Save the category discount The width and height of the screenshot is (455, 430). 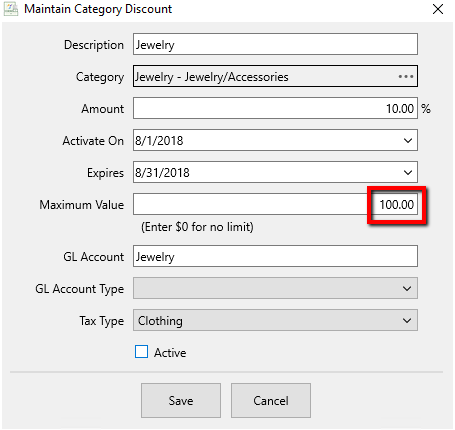point(181,400)
